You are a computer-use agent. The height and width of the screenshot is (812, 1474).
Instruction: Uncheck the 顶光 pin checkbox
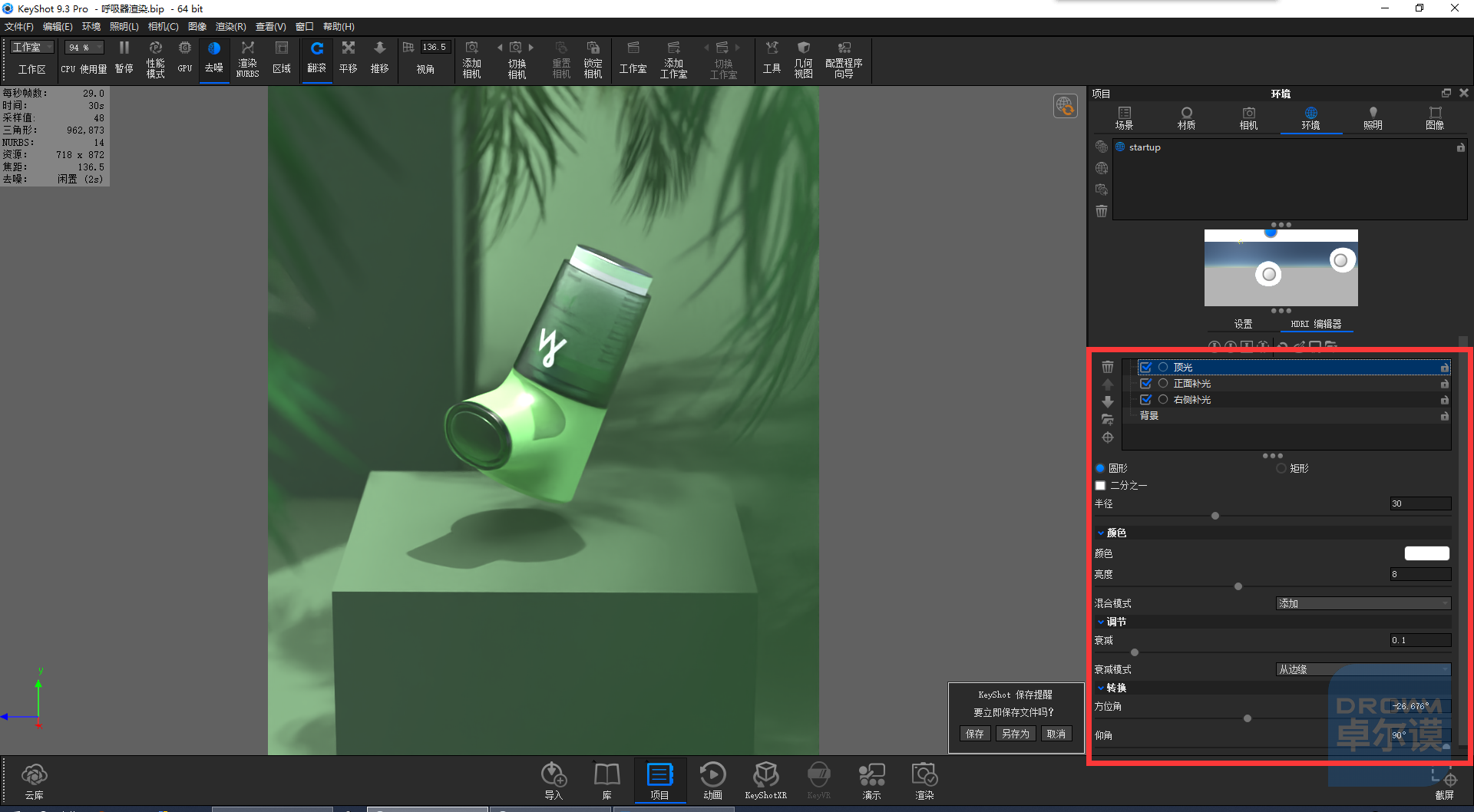[1145, 368]
